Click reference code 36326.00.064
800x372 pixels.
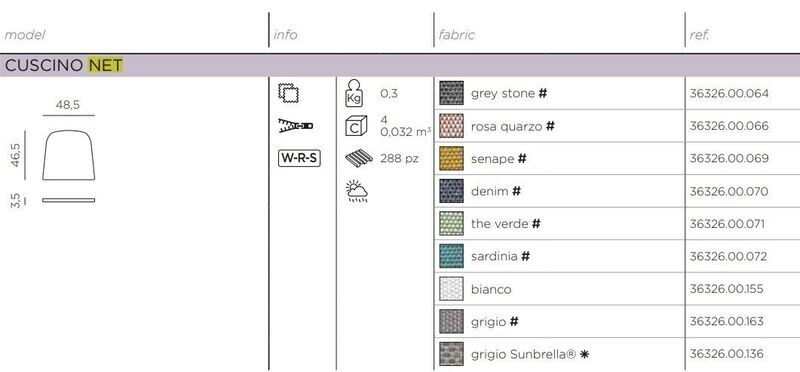pyautogui.click(x=729, y=93)
